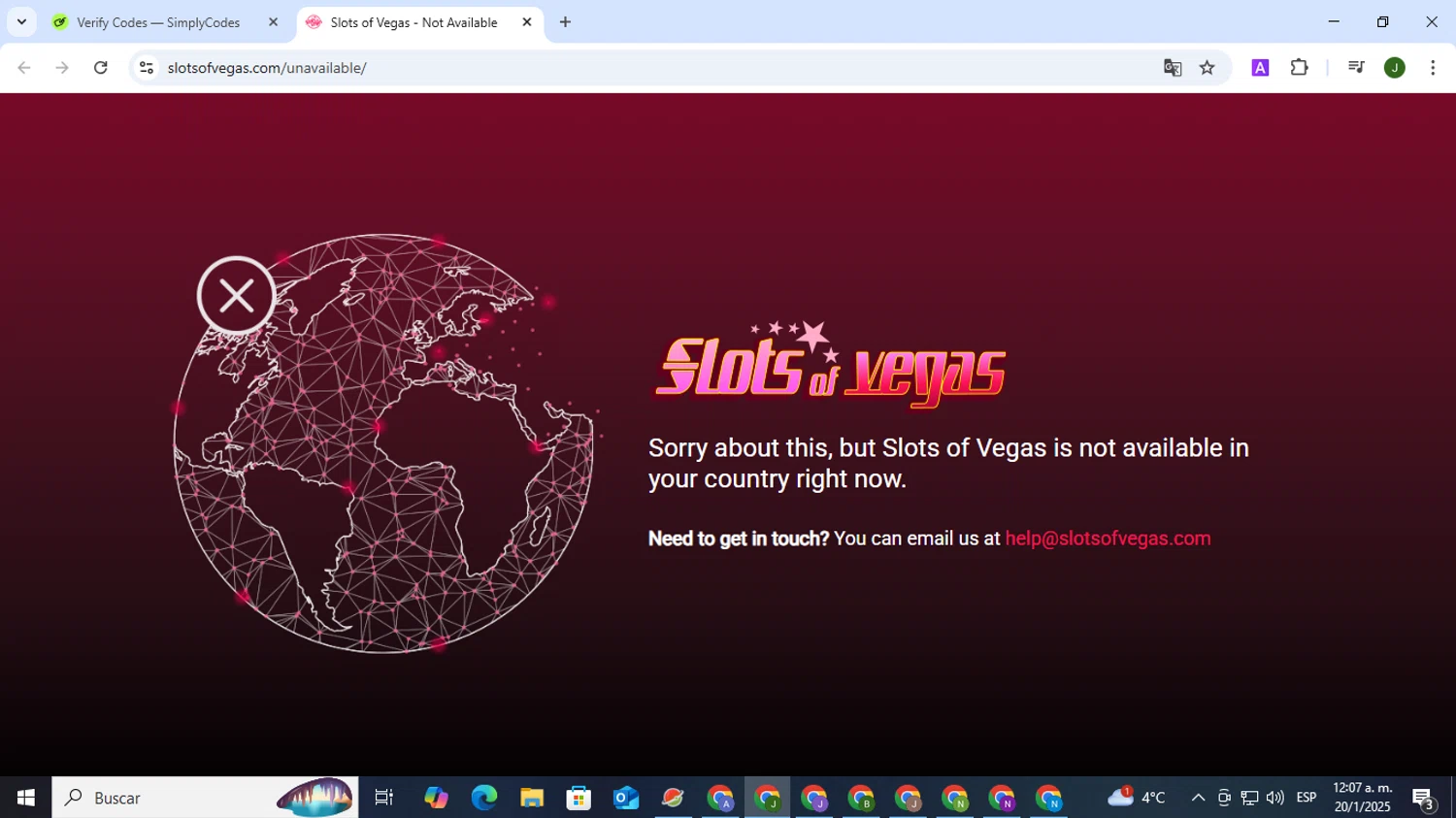Open a new browser tab
The image size is (1456, 818).
pos(565,22)
